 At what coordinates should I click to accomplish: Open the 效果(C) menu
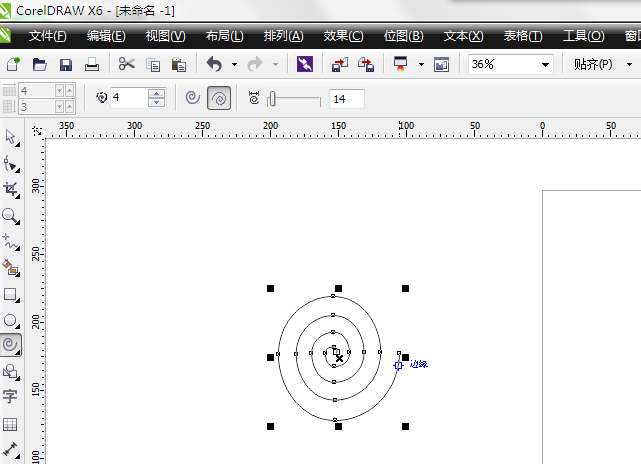(343, 36)
